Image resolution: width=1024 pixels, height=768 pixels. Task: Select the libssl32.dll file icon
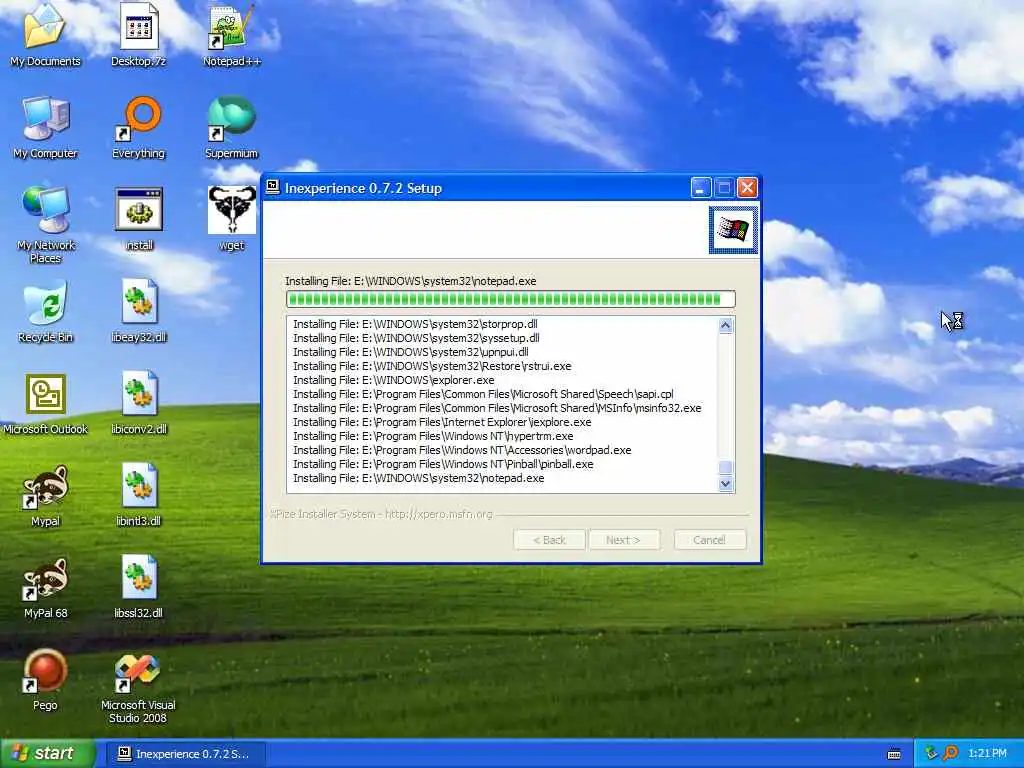pyautogui.click(x=138, y=588)
